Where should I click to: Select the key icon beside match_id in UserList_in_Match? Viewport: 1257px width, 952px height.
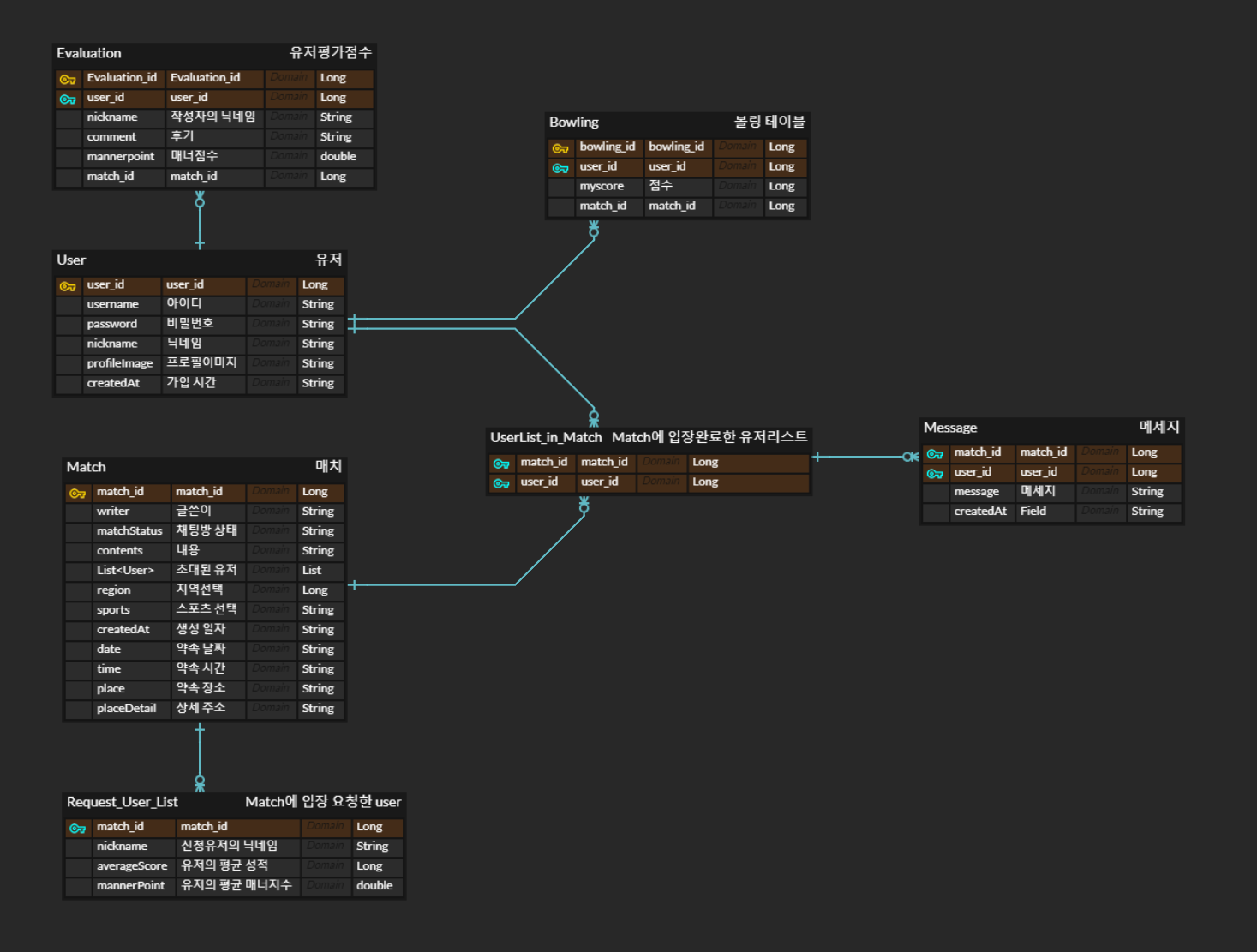click(502, 463)
